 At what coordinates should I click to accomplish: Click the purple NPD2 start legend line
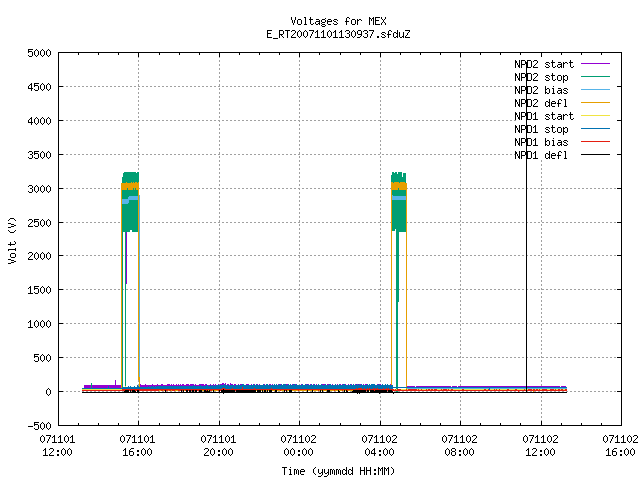596,64
